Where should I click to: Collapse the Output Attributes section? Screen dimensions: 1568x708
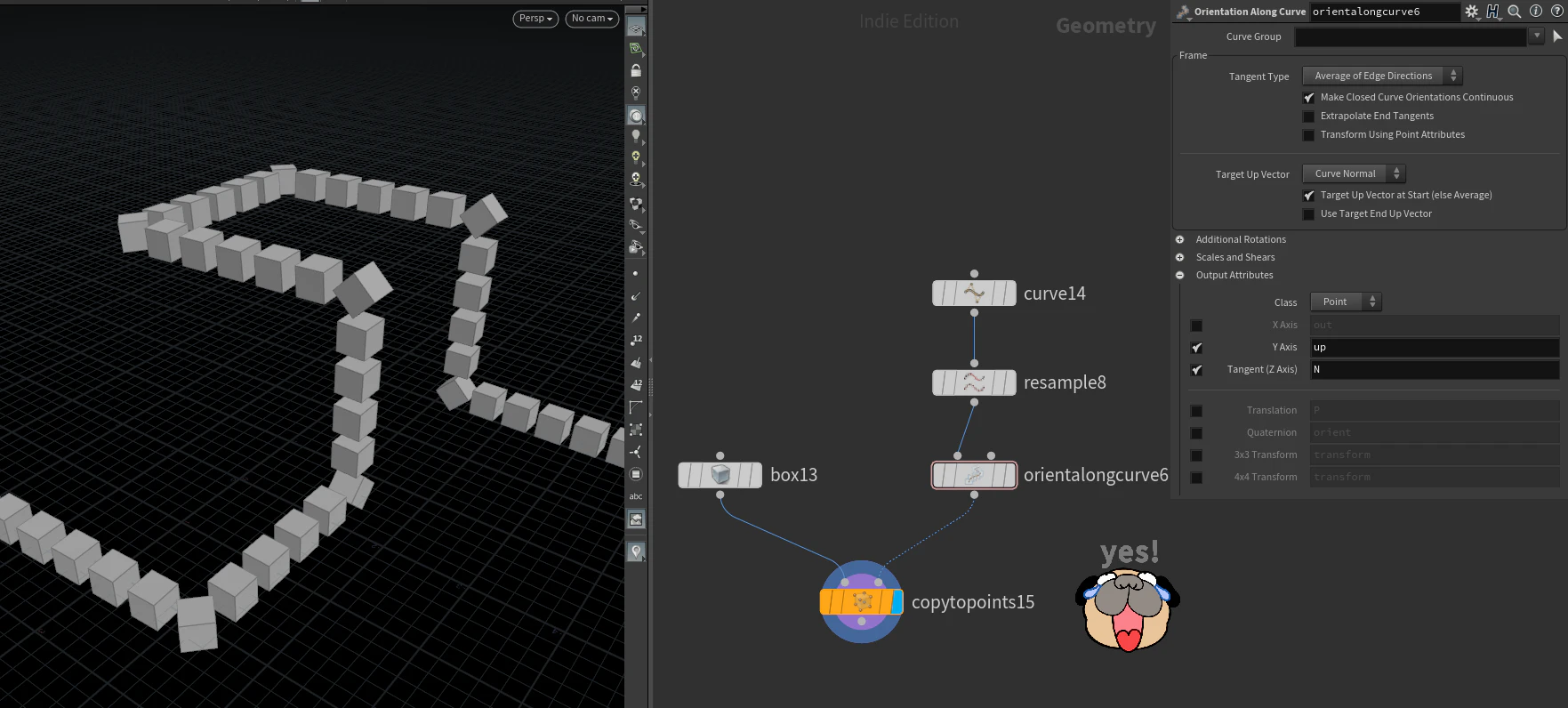coord(1179,275)
